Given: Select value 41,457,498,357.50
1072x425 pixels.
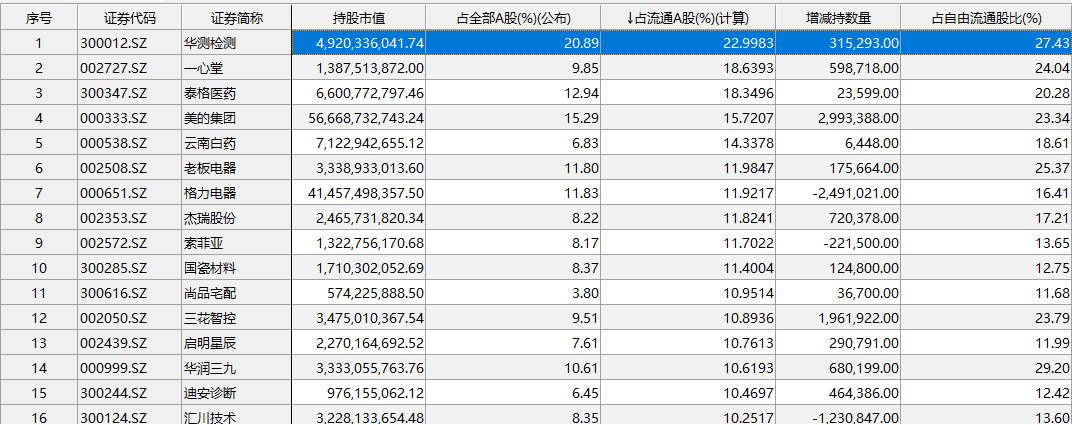Looking at the screenshot, I should click(358, 193).
